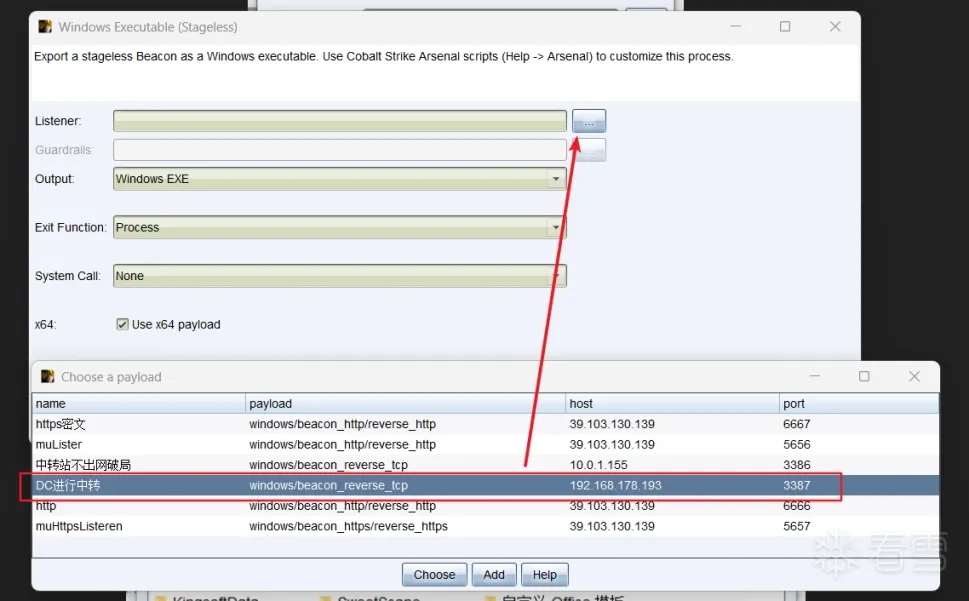Image resolution: width=969 pixels, height=601 pixels.
Task: Open the Listener browse (...) button
Action: coord(588,121)
